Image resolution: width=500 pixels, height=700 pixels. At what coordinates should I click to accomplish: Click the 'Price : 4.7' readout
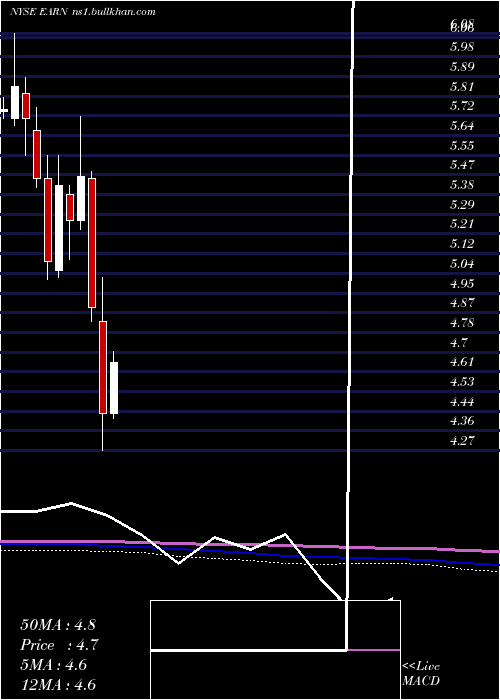[x=59, y=645]
